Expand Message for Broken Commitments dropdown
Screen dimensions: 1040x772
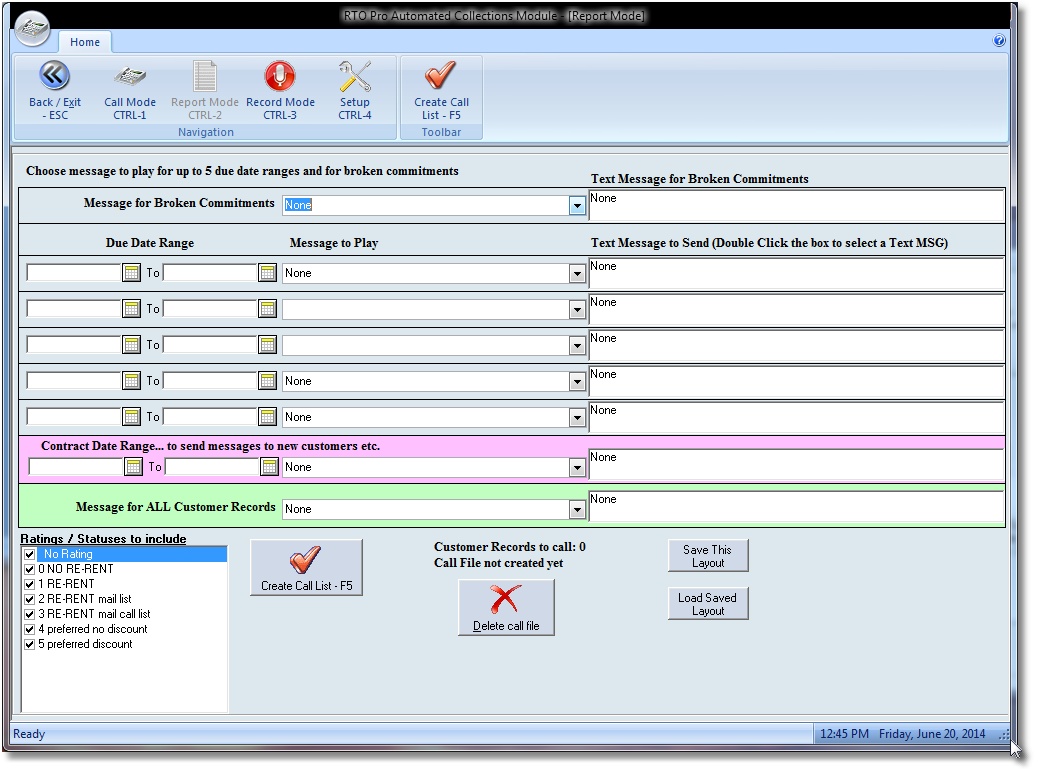tap(576, 205)
